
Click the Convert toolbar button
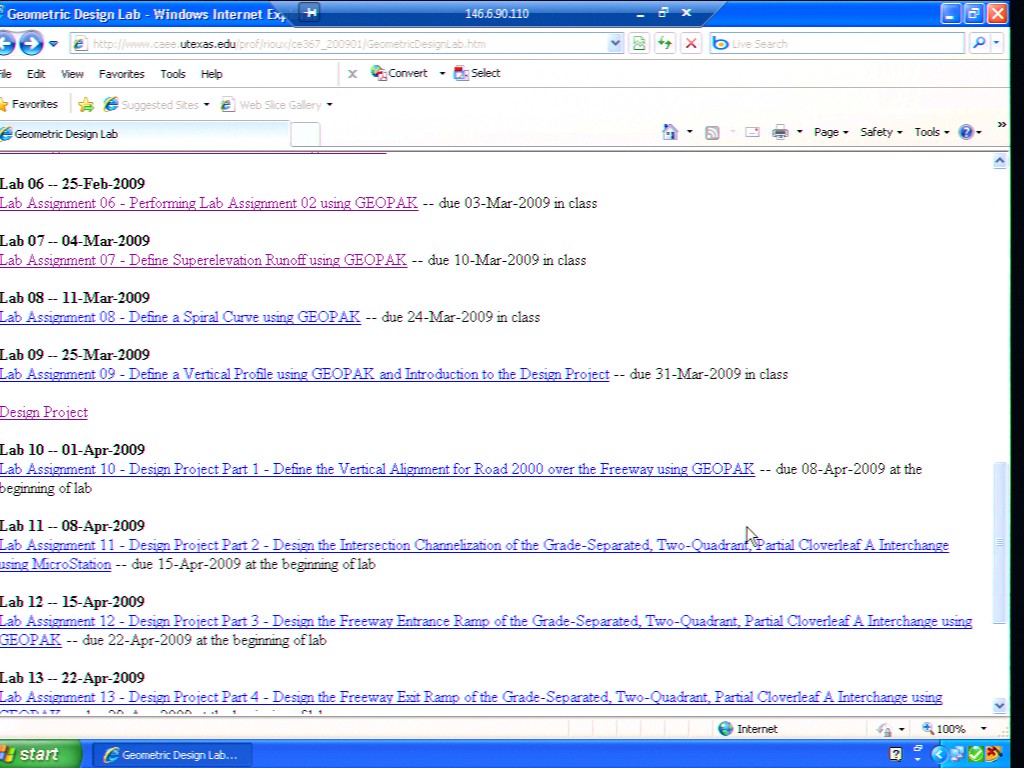pyautogui.click(x=399, y=73)
